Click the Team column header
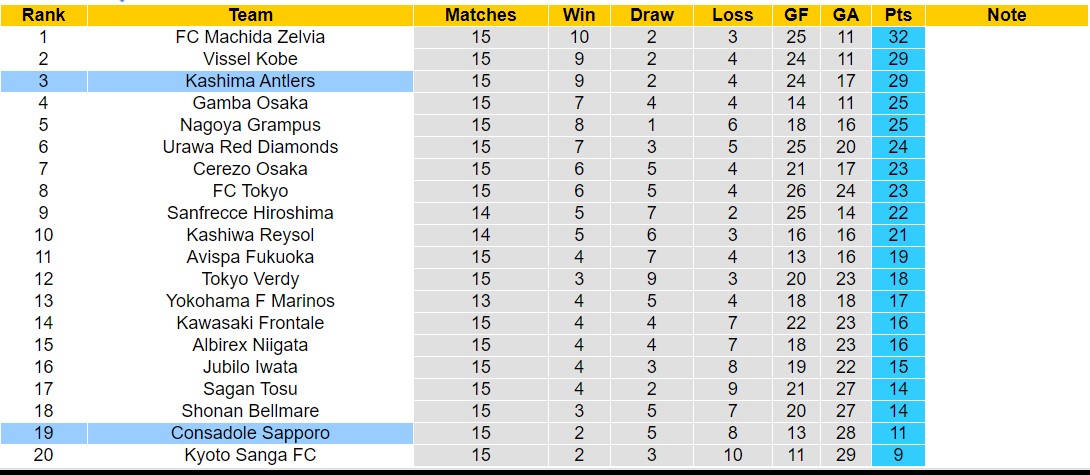Viewport: 1090px width, 475px height. (250, 15)
